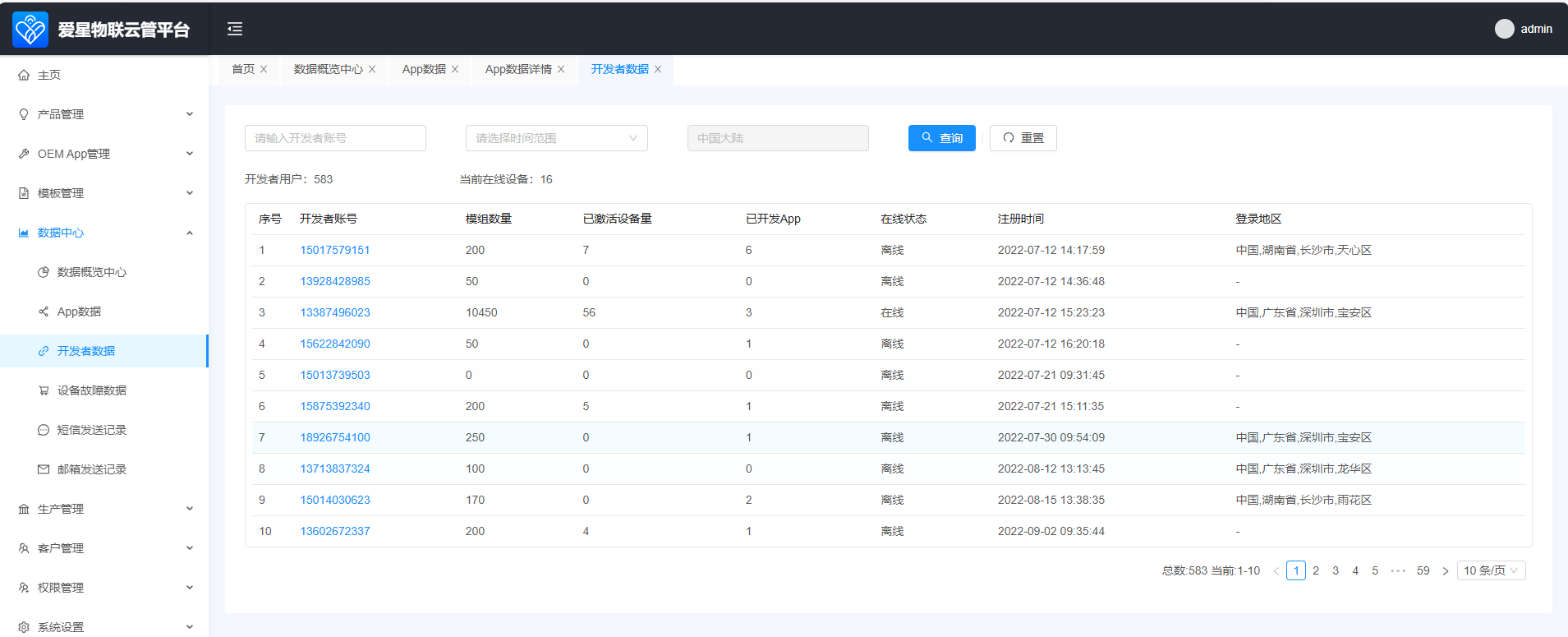This screenshot has width=1568, height=637.
Task: Click the 10450 module count cell
Action: pos(481,312)
